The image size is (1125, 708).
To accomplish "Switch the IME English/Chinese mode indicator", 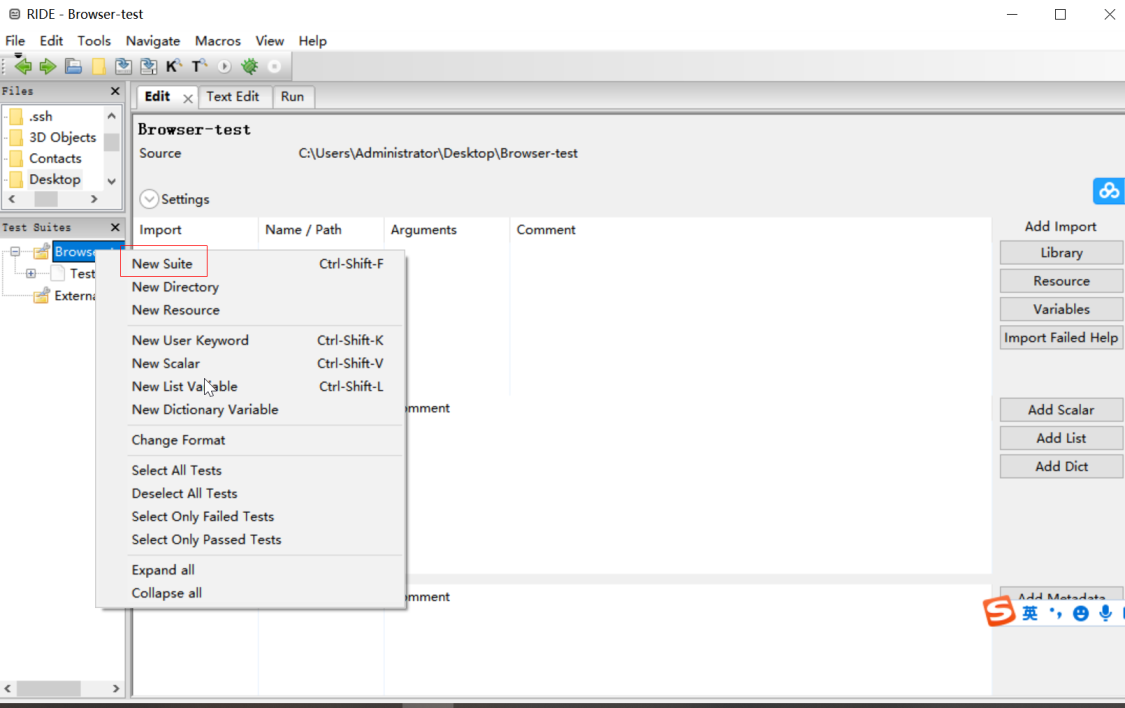I will 1030,613.
